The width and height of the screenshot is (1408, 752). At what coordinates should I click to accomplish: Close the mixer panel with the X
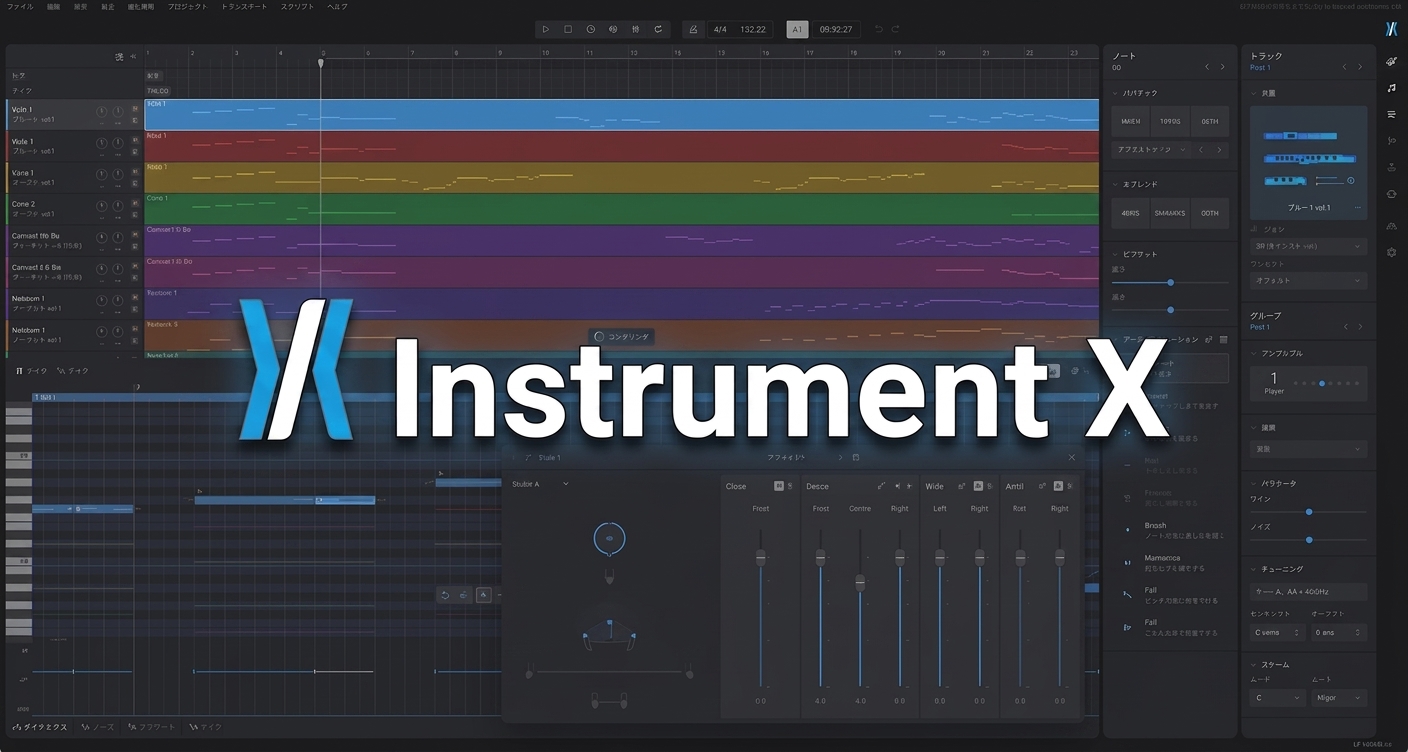1071,457
